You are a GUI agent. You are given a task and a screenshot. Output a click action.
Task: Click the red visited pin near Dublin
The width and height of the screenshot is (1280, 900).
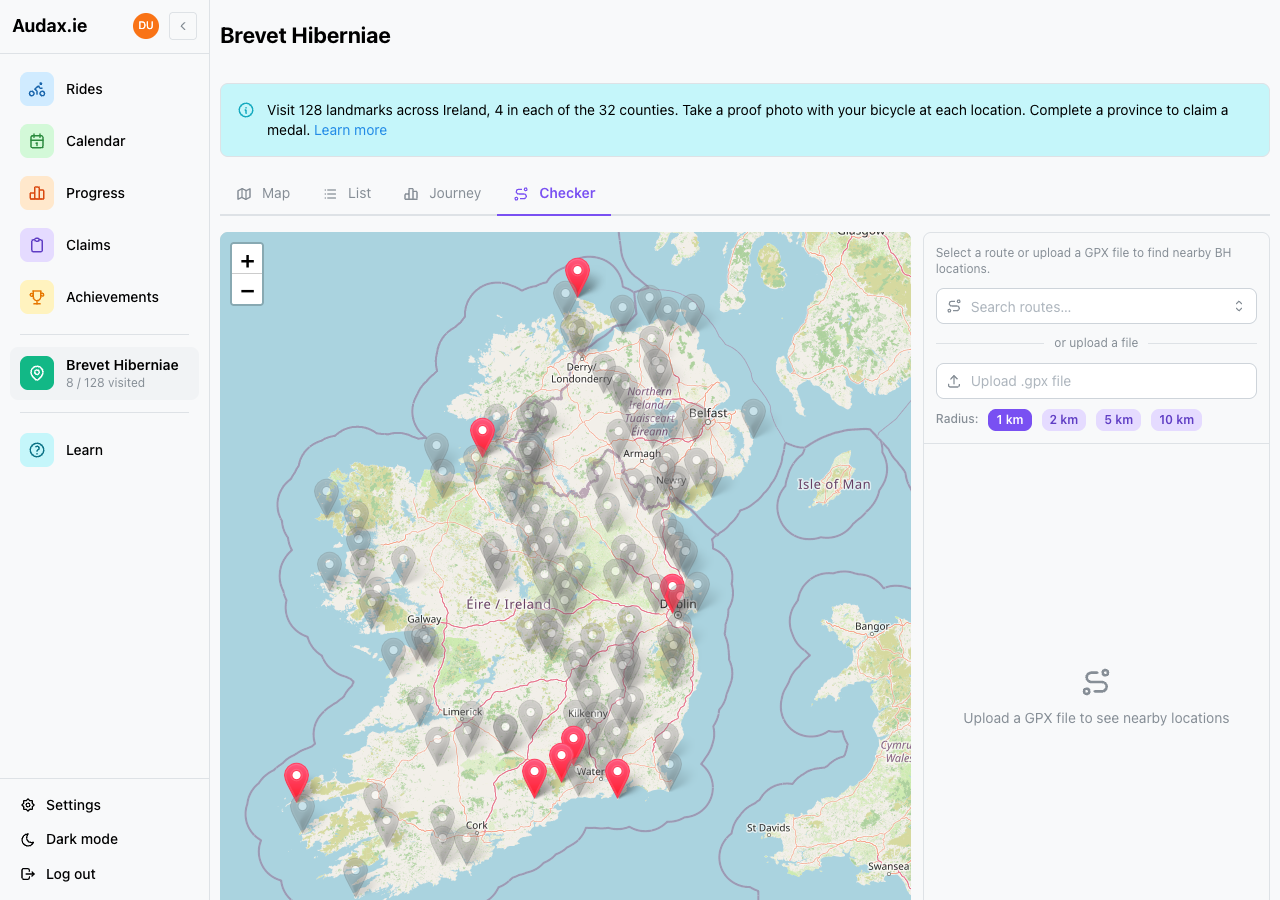(x=673, y=592)
